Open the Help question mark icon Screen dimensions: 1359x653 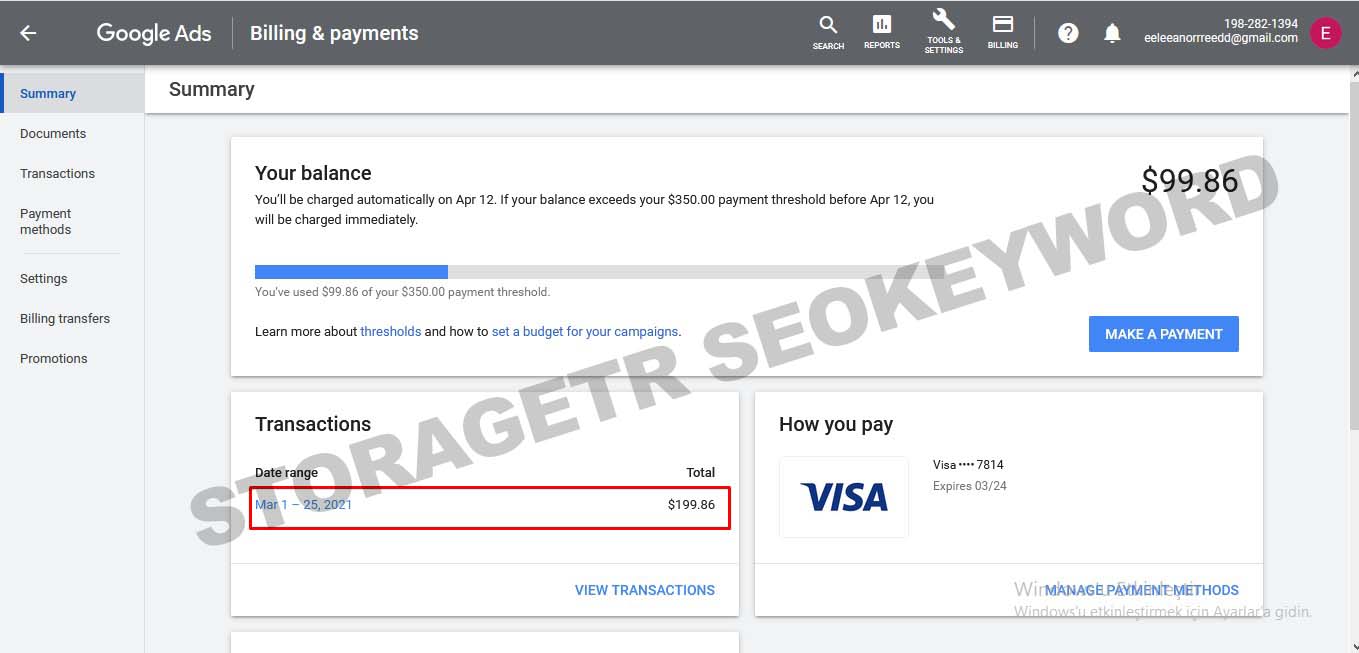pyautogui.click(x=1068, y=33)
